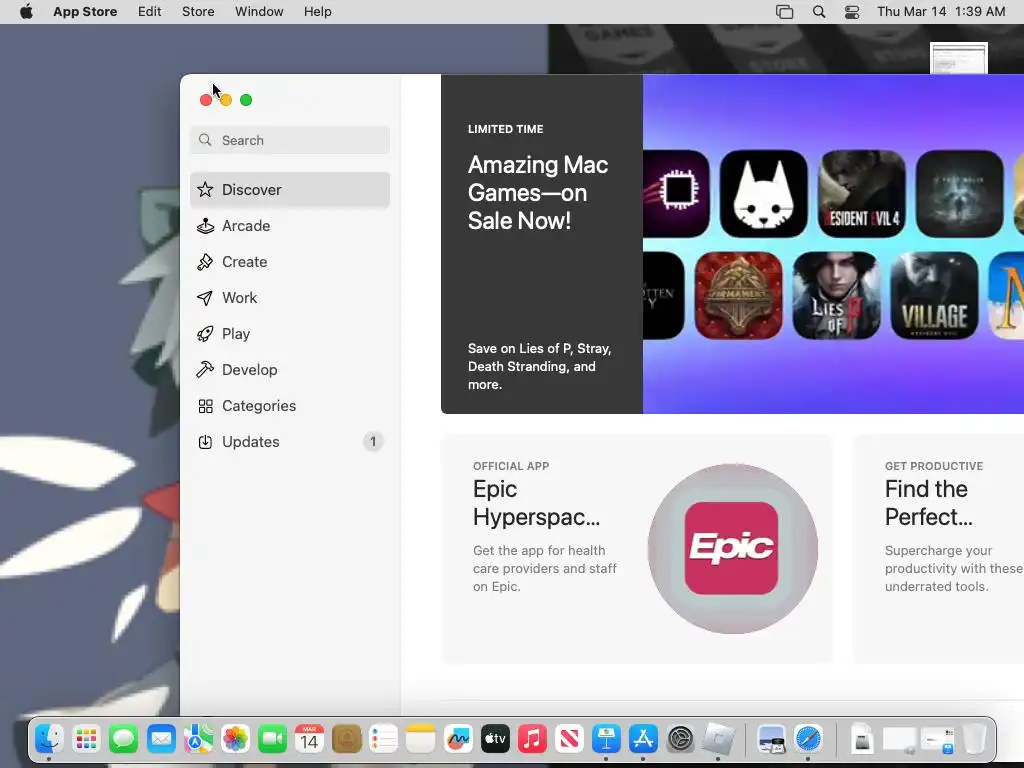Open the Edit menu
Image resolution: width=1024 pixels, height=768 pixels.
(x=150, y=12)
